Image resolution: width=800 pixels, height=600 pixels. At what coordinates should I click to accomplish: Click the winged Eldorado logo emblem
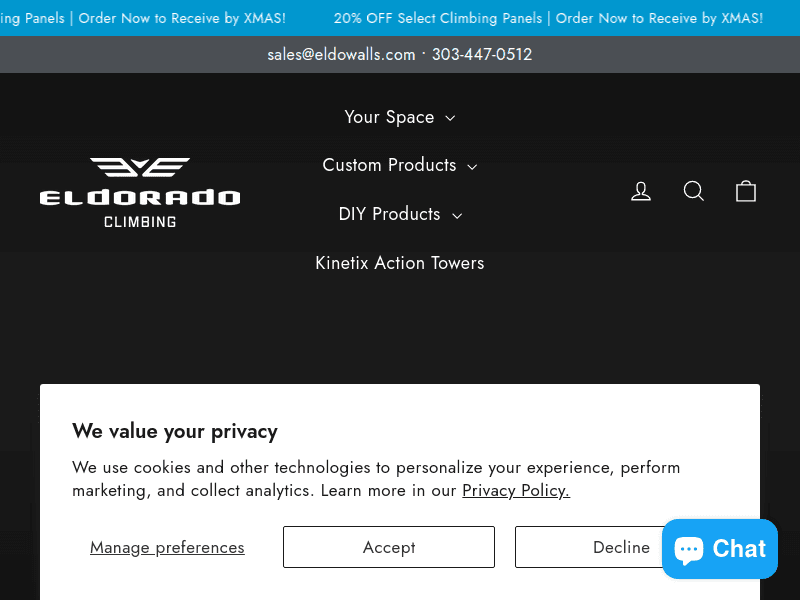tap(140, 168)
